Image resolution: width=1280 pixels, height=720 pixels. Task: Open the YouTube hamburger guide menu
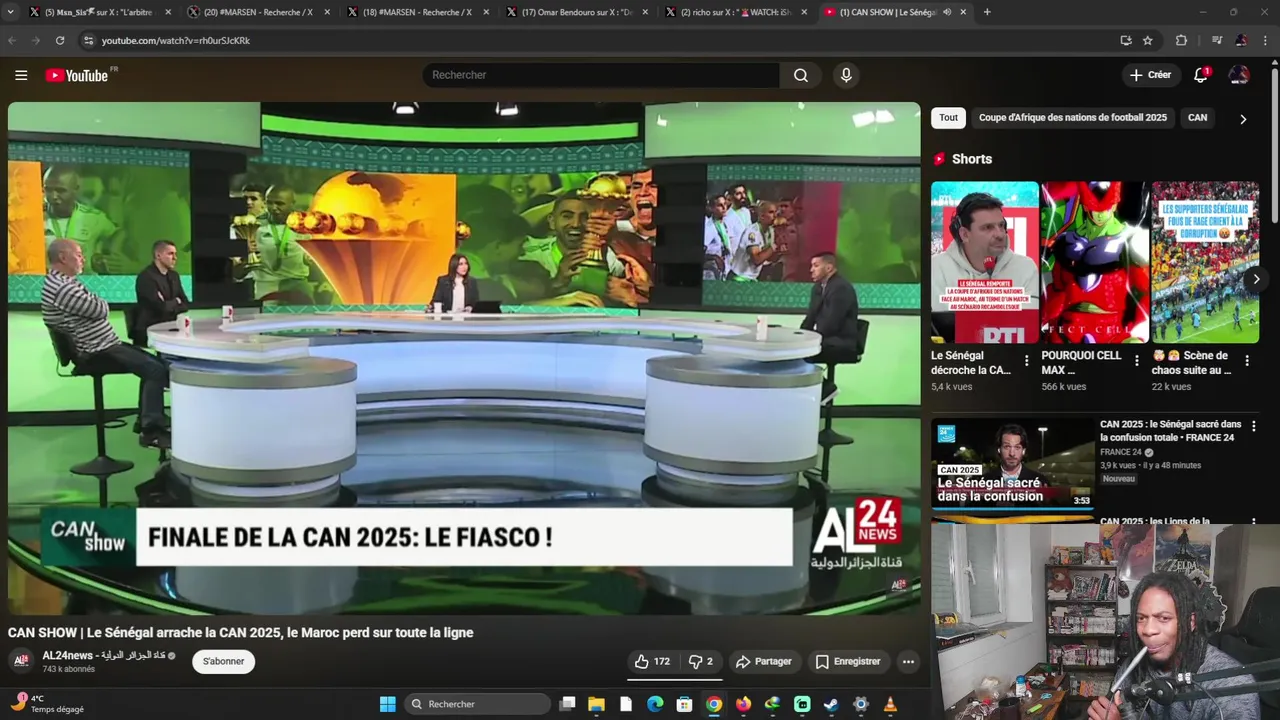(x=21, y=75)
